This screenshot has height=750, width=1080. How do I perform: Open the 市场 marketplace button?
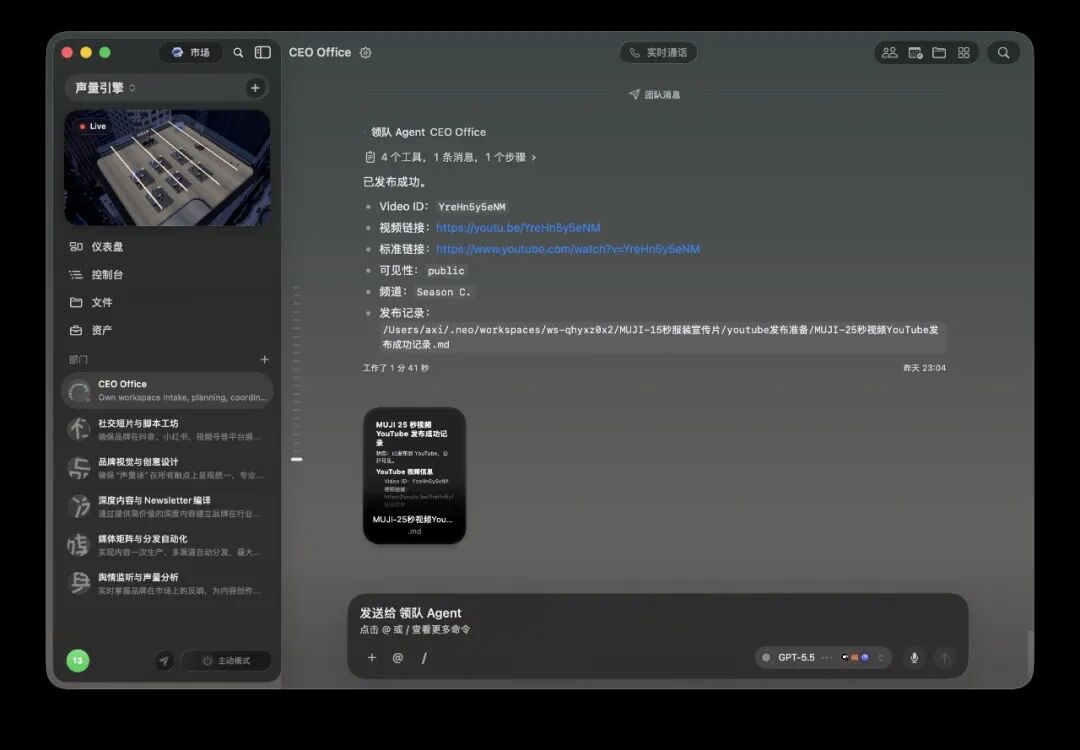pos(191,52)
